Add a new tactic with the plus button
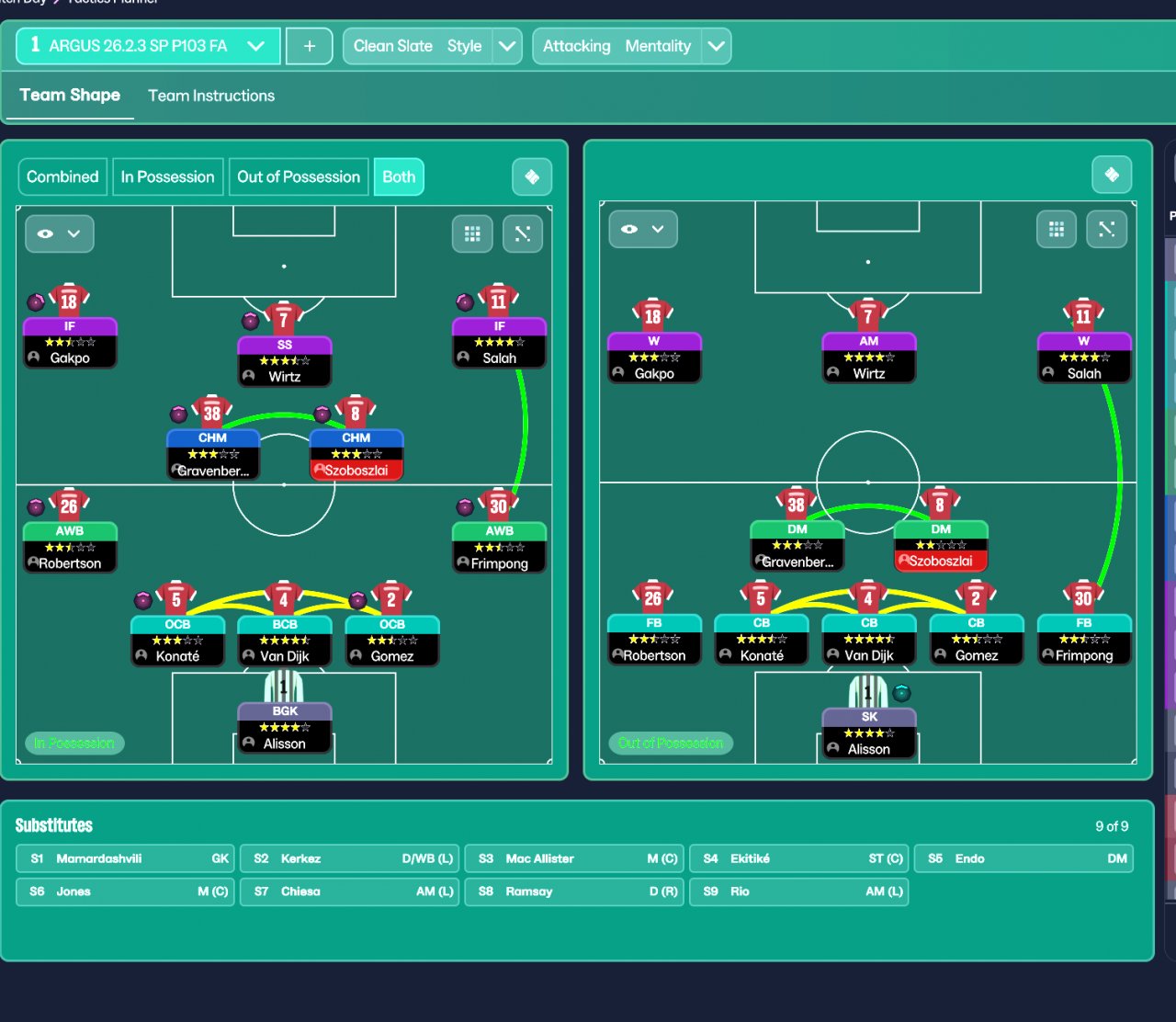1176x1022 pixels. click(310, 46)
